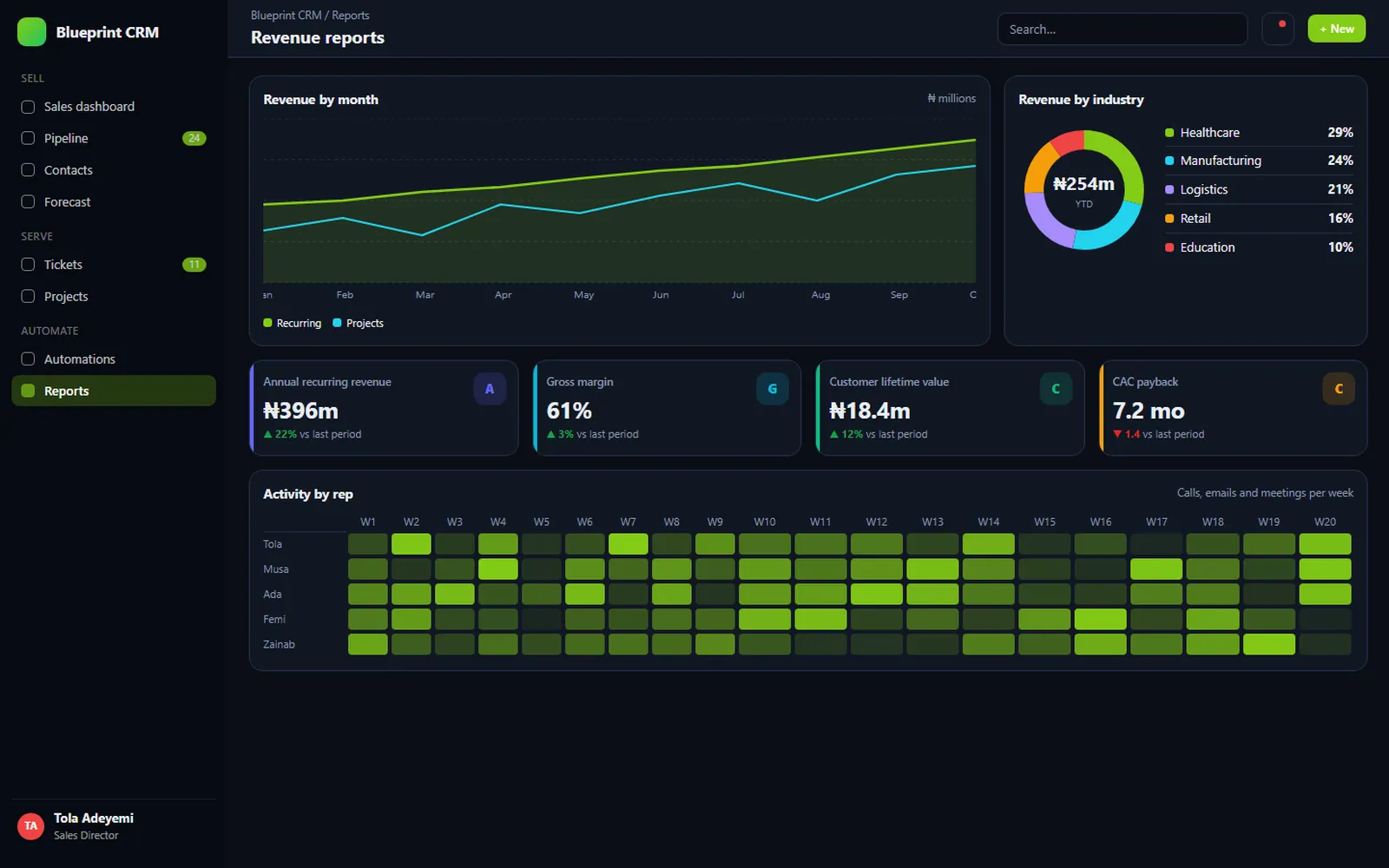Click the Logistics 21% row
This screenshot has height=868, width=1389.
(1259, 189)
